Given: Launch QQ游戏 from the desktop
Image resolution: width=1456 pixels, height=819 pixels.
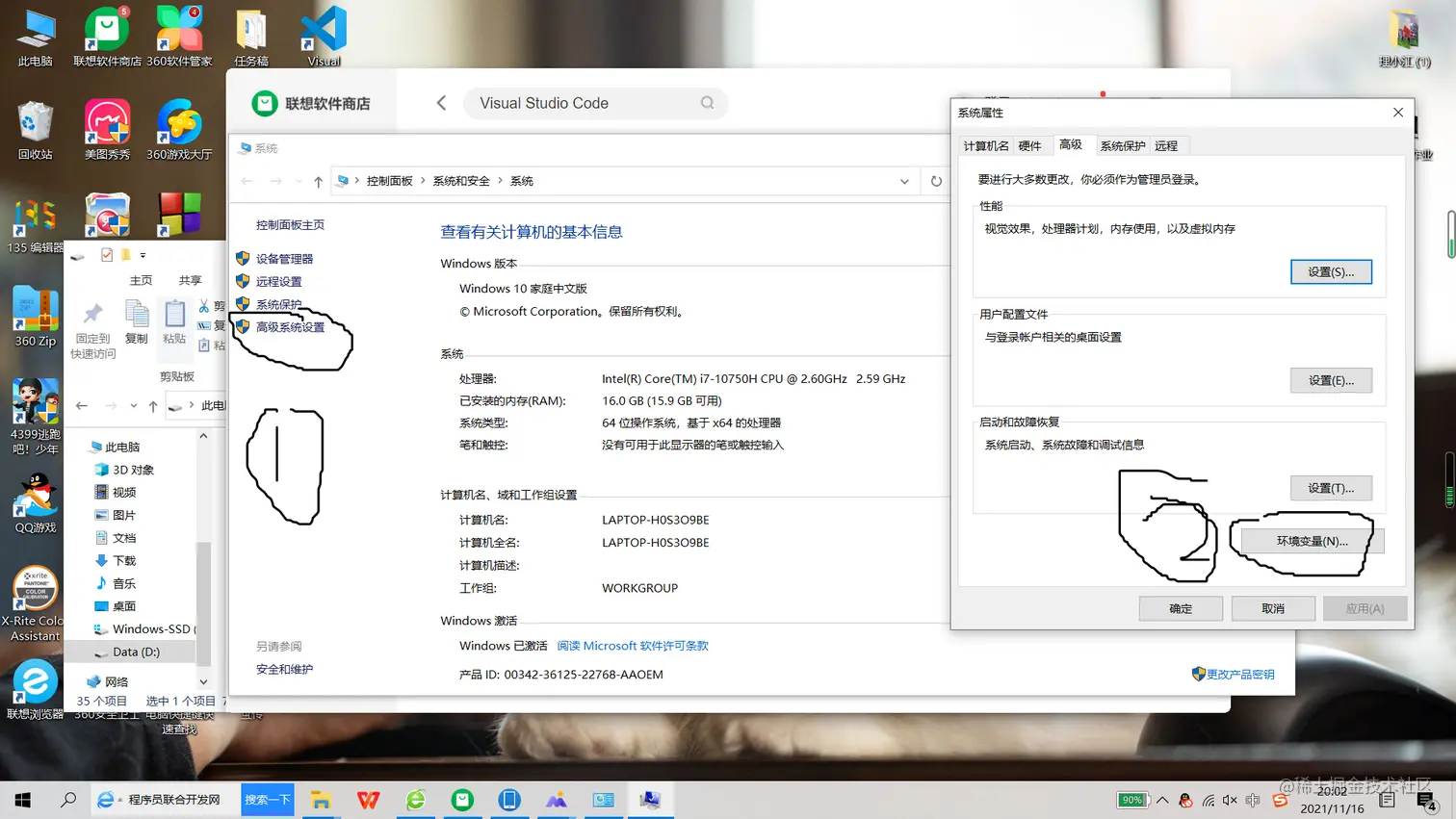Looking at the screenshot, I should click(36, 503).
